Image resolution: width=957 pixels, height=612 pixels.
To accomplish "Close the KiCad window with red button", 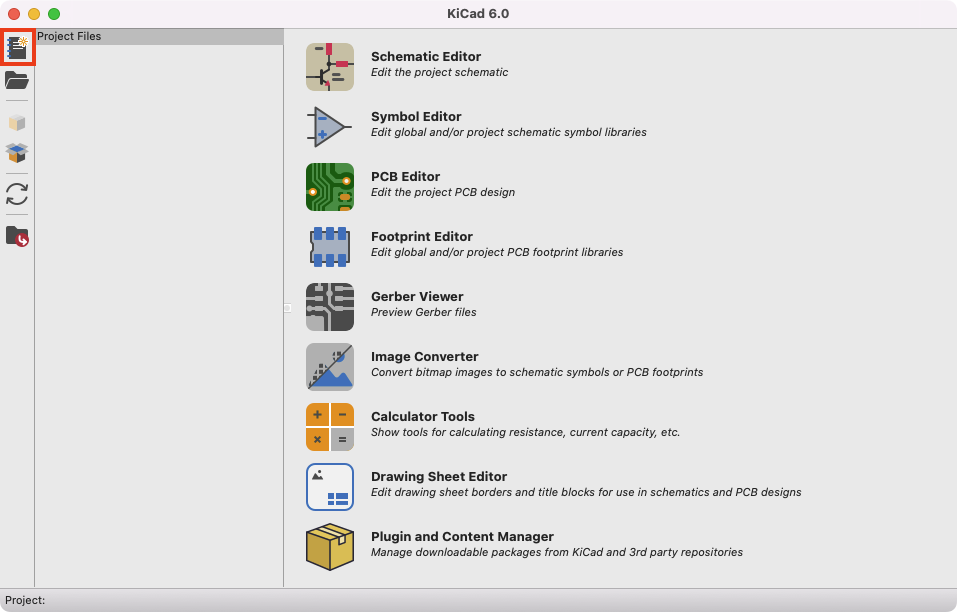I will (14, 14).
